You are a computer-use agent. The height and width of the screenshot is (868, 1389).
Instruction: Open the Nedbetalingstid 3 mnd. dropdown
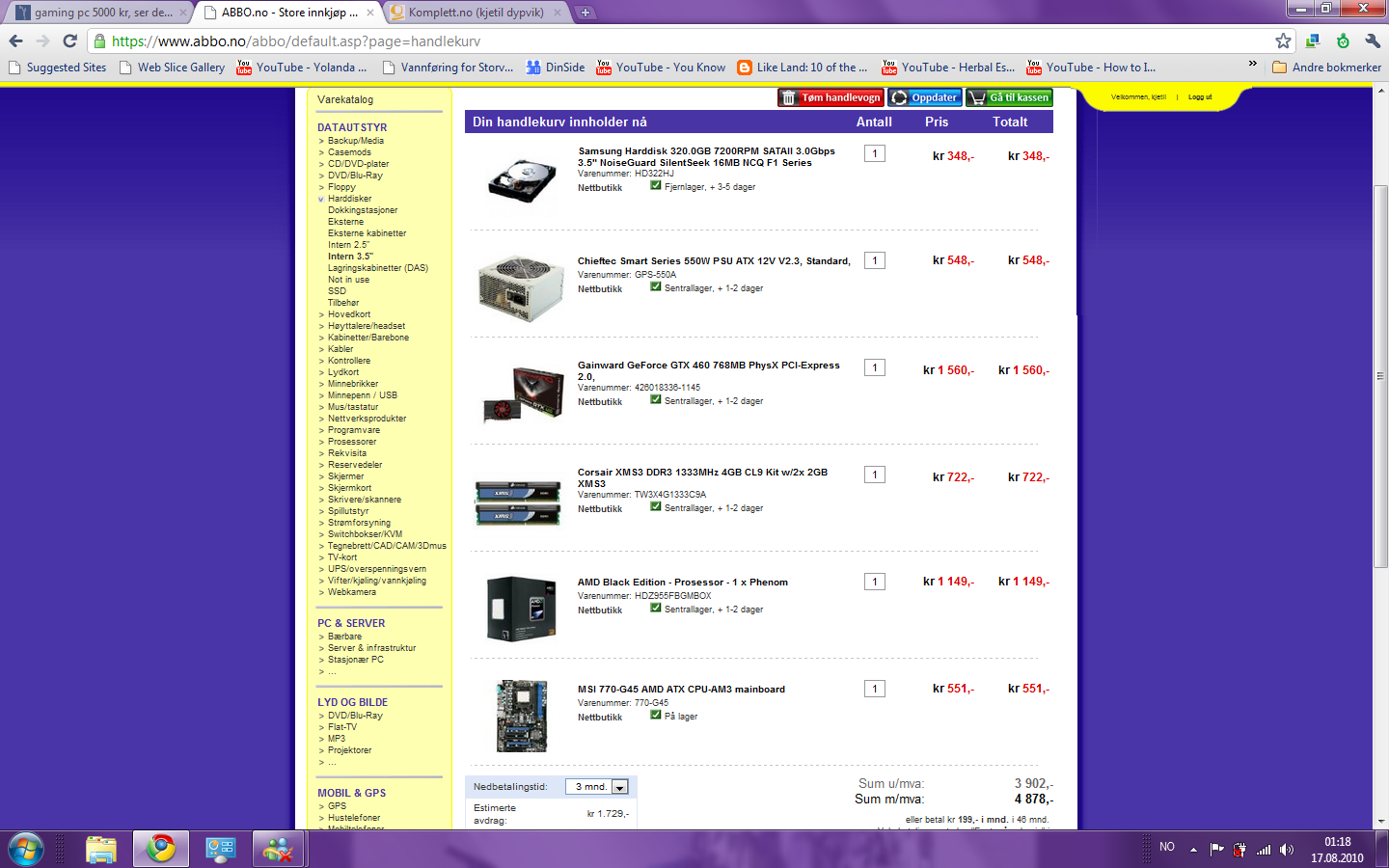(597, 787)
